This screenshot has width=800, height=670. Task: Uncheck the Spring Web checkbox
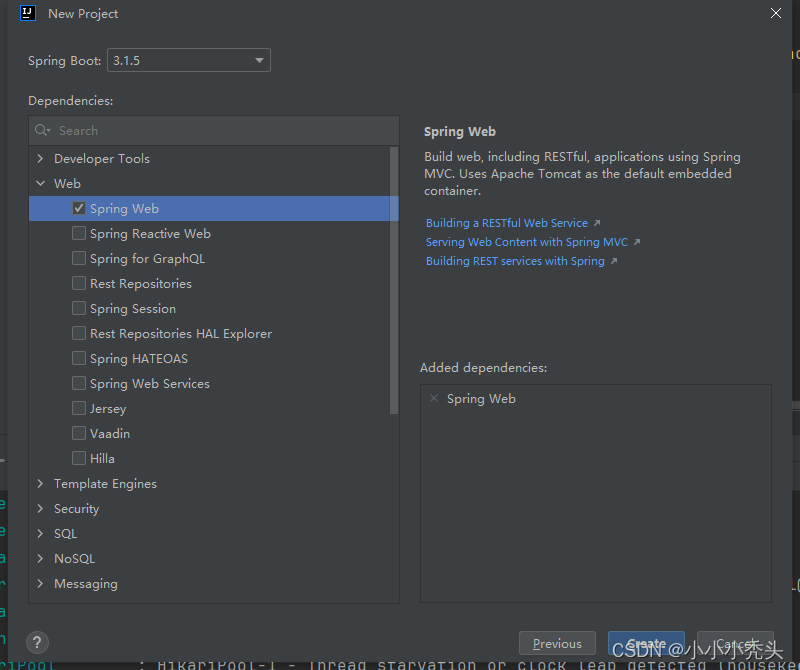tap(78, 208)
